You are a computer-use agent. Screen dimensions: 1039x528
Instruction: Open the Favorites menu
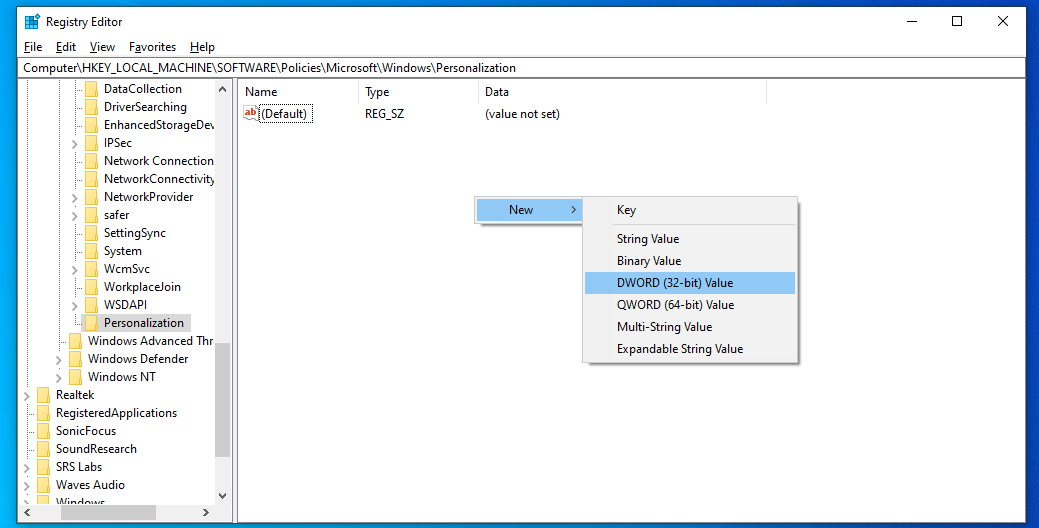click(x=152, y=47)
